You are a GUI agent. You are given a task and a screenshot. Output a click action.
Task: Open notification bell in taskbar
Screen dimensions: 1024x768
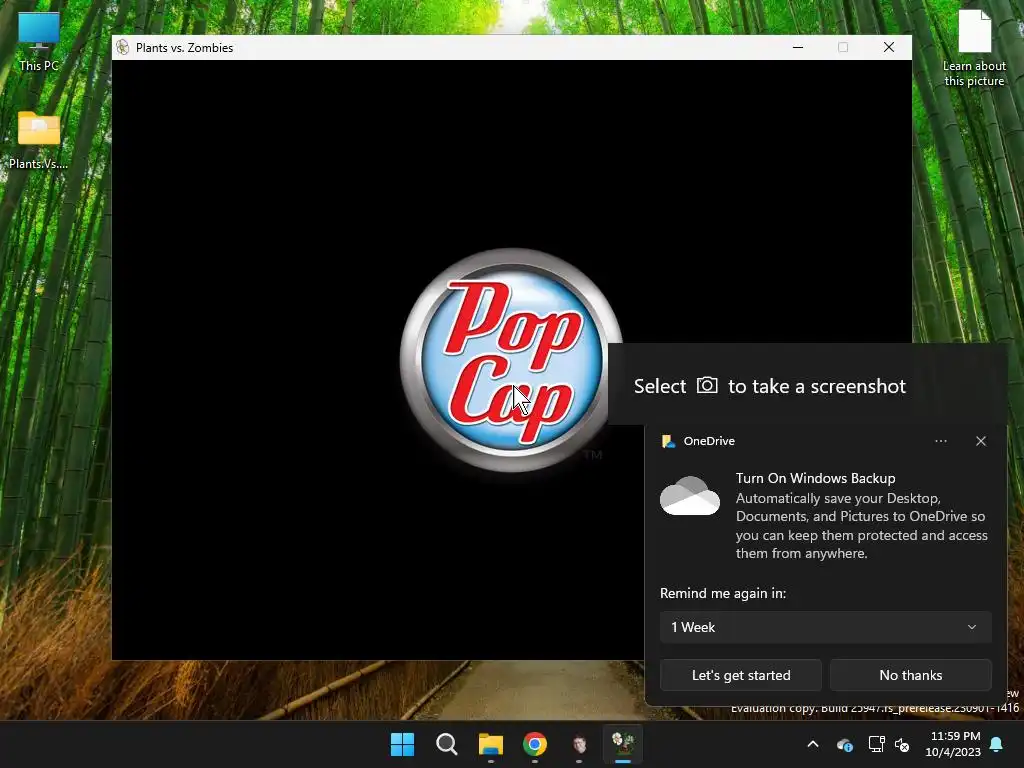click(997, 744)
